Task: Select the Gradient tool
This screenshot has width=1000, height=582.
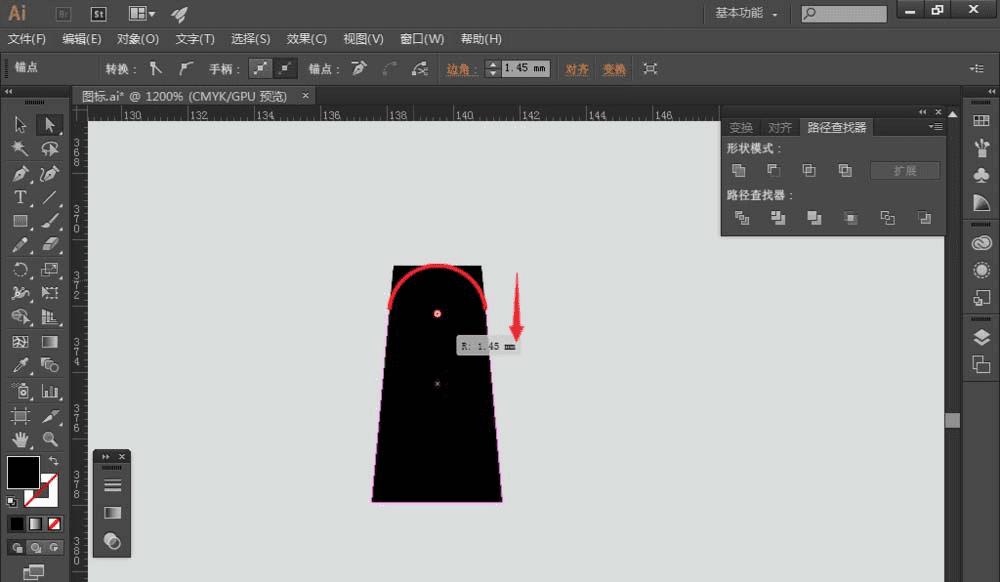Action: pos(49,342)
